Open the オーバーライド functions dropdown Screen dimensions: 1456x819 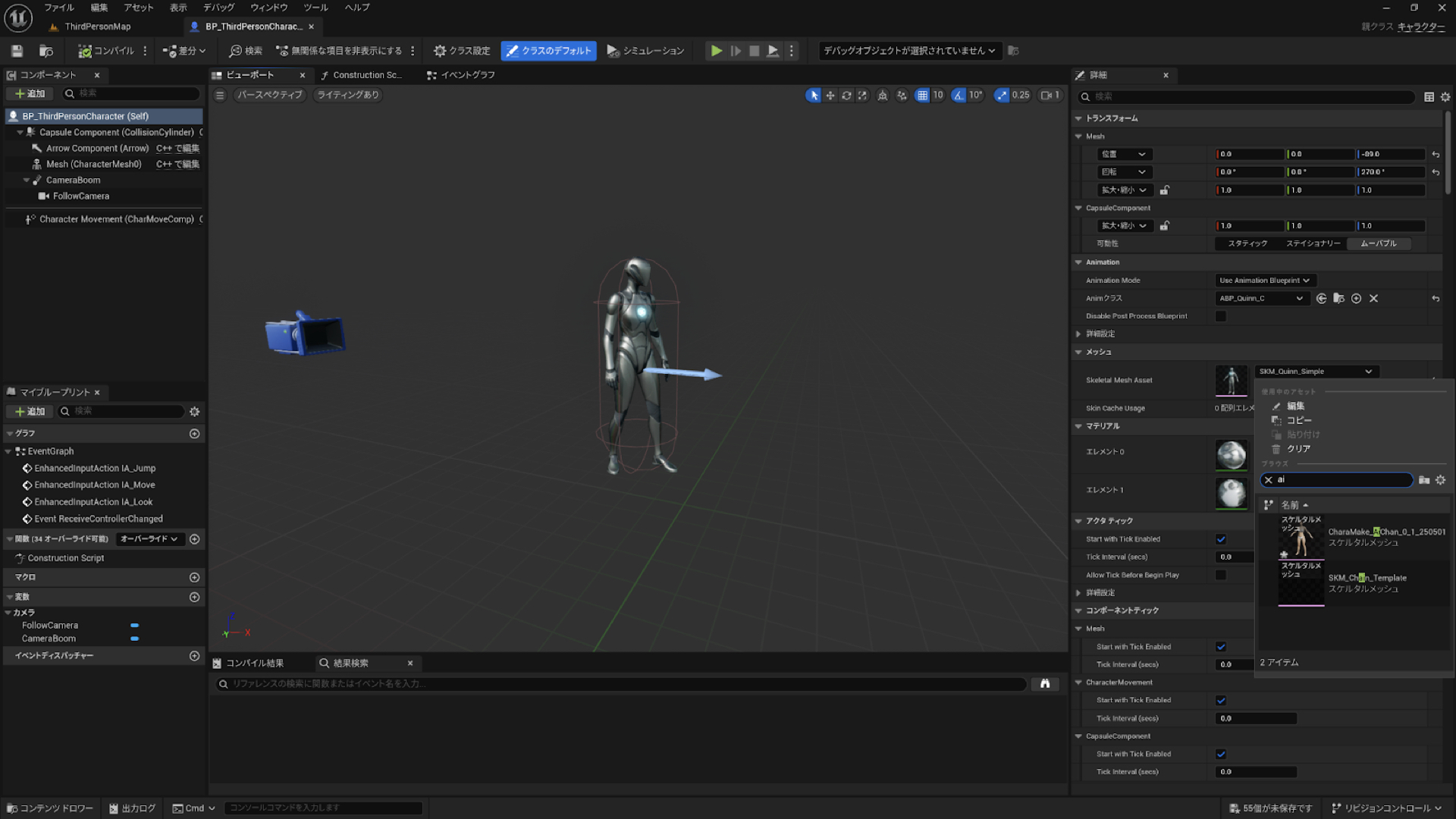149,539
